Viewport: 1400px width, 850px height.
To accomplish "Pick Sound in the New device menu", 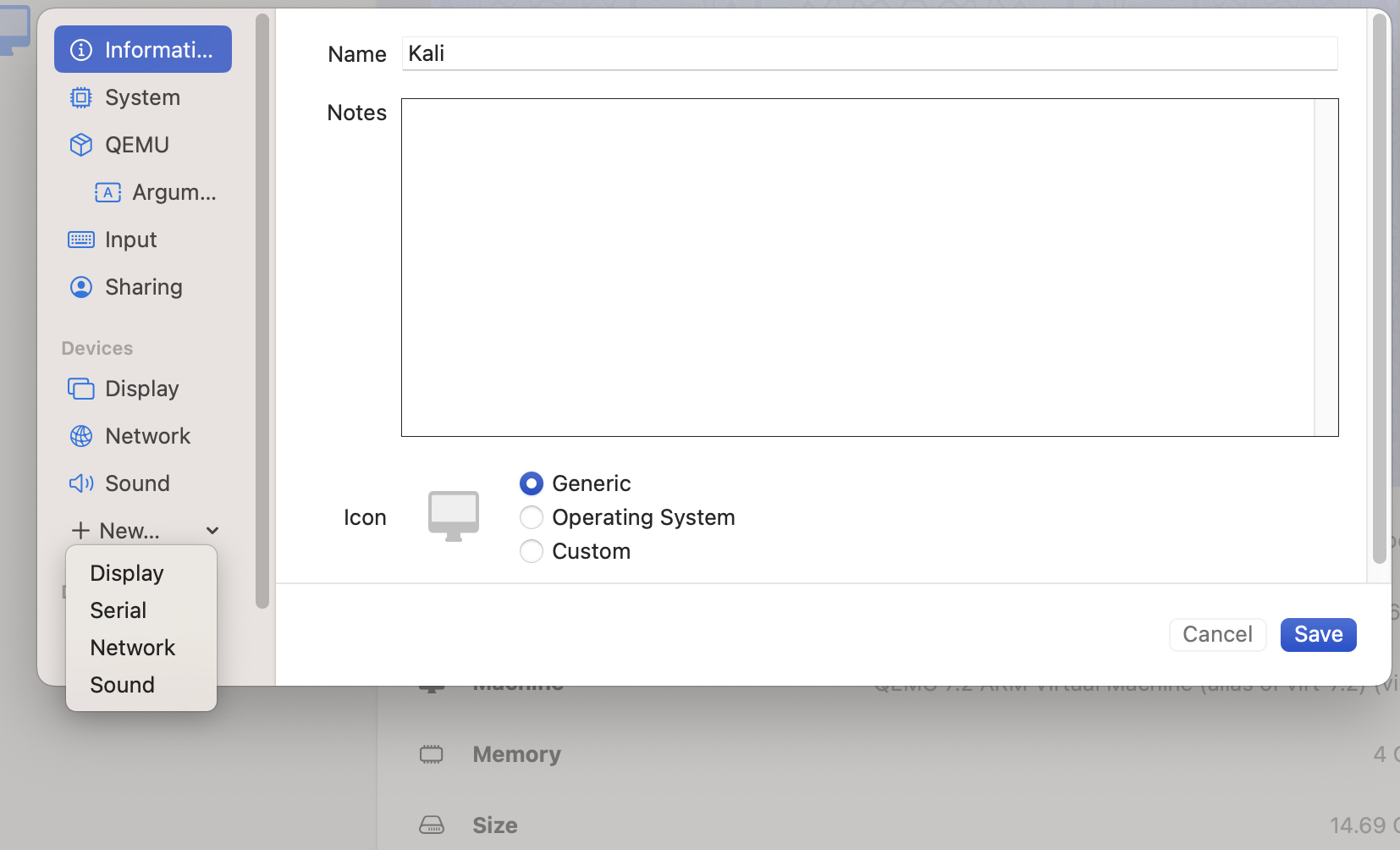I will pyautogui.click(x=123, y=685).
